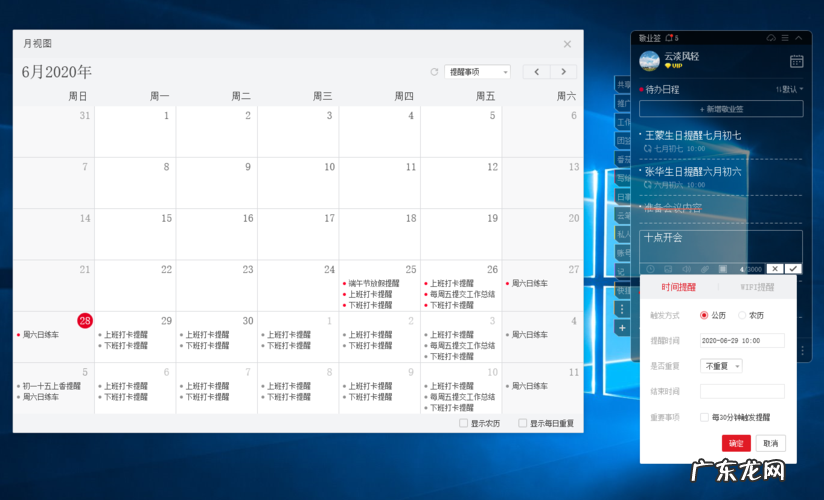Click the cloud sync icon in title bar
824x500 pixels.
click(x=771, y=38)
